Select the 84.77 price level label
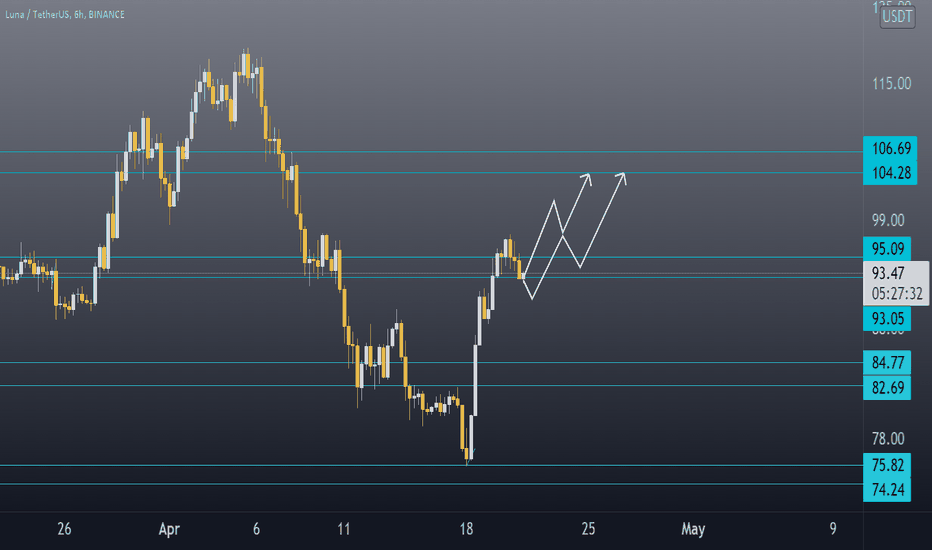 [887, 362]
